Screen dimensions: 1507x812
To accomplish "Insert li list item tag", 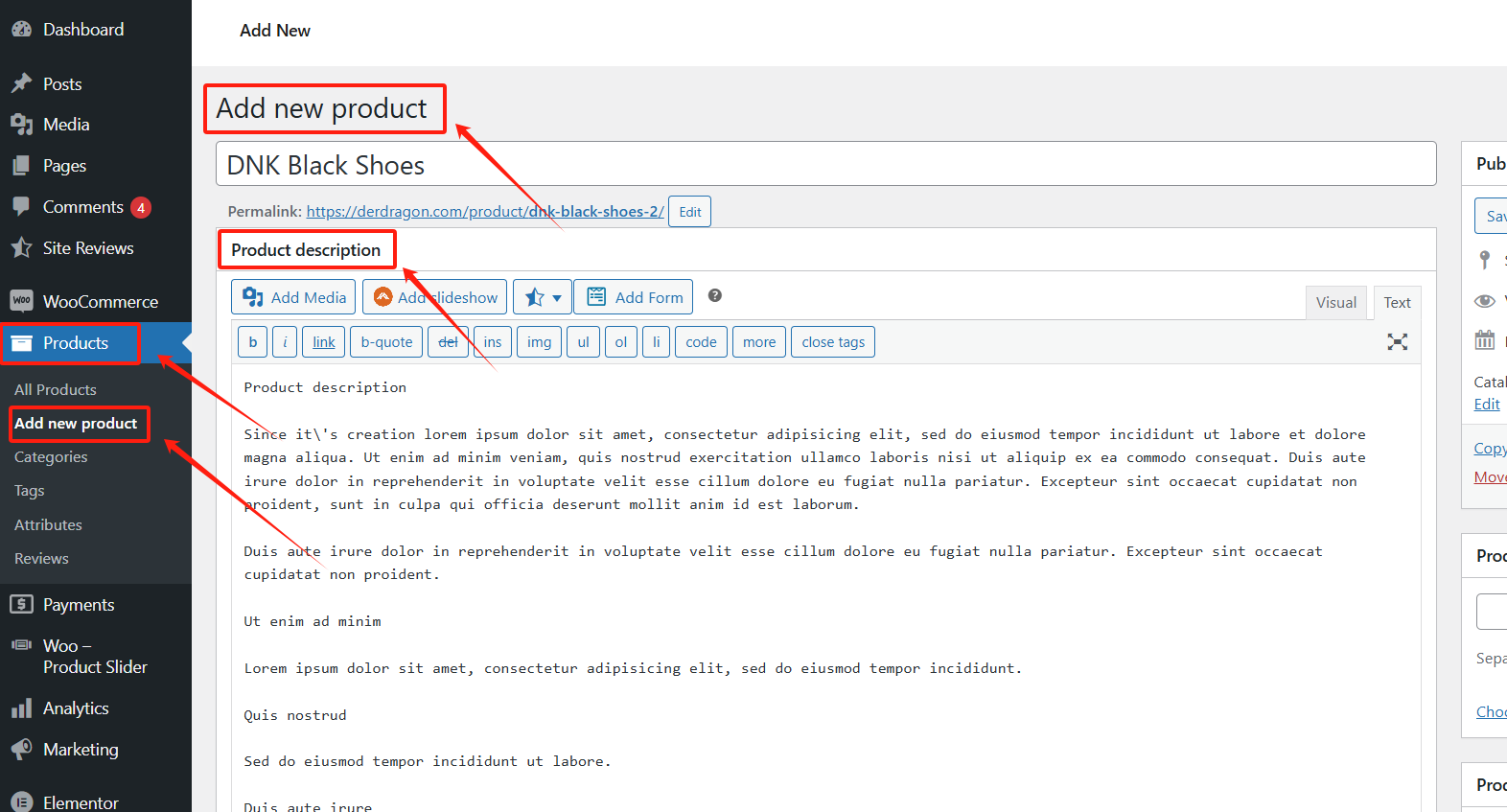I will coord(657,342).
